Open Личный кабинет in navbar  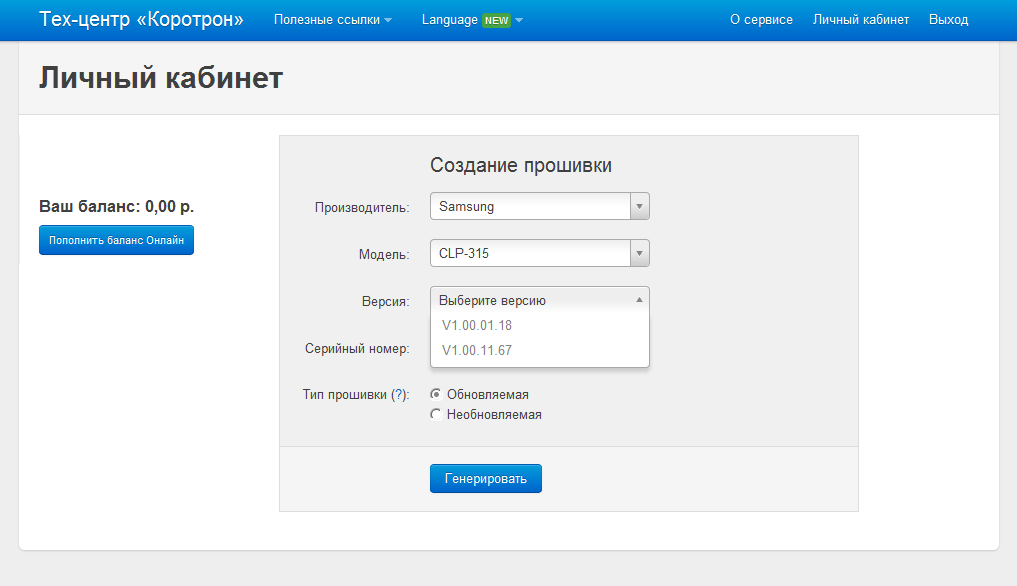861,20
